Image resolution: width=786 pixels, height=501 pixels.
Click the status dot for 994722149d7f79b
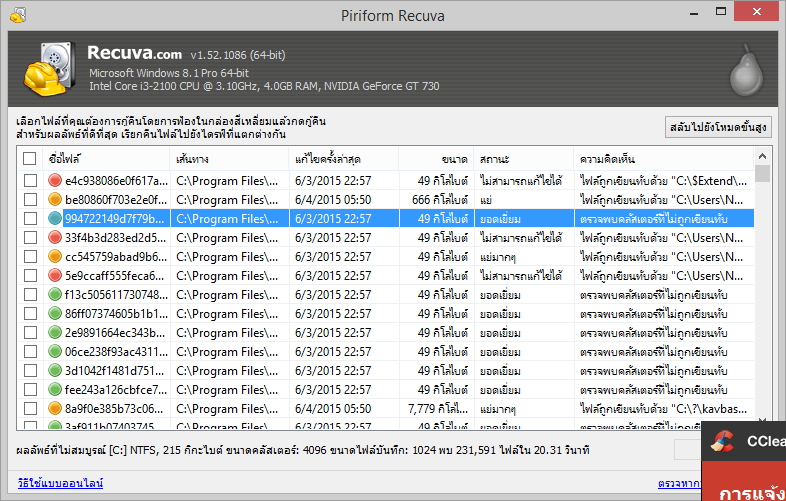[55, 218]
